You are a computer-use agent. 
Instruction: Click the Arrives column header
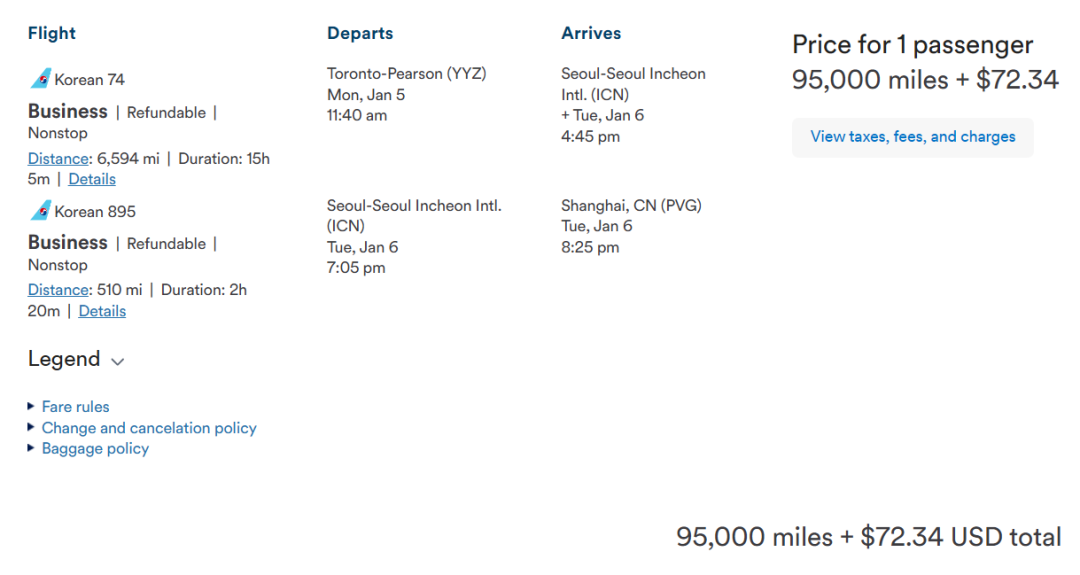(591, 33)
